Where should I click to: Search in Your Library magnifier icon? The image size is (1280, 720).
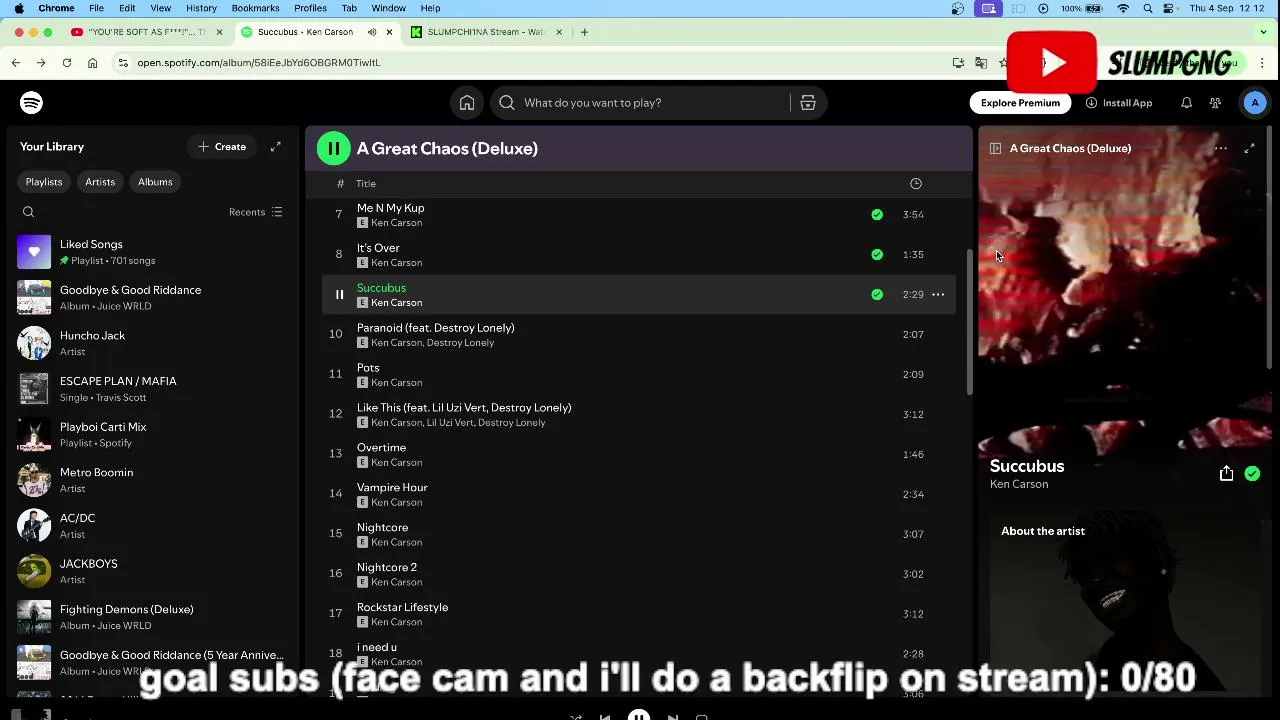(28, 212)
